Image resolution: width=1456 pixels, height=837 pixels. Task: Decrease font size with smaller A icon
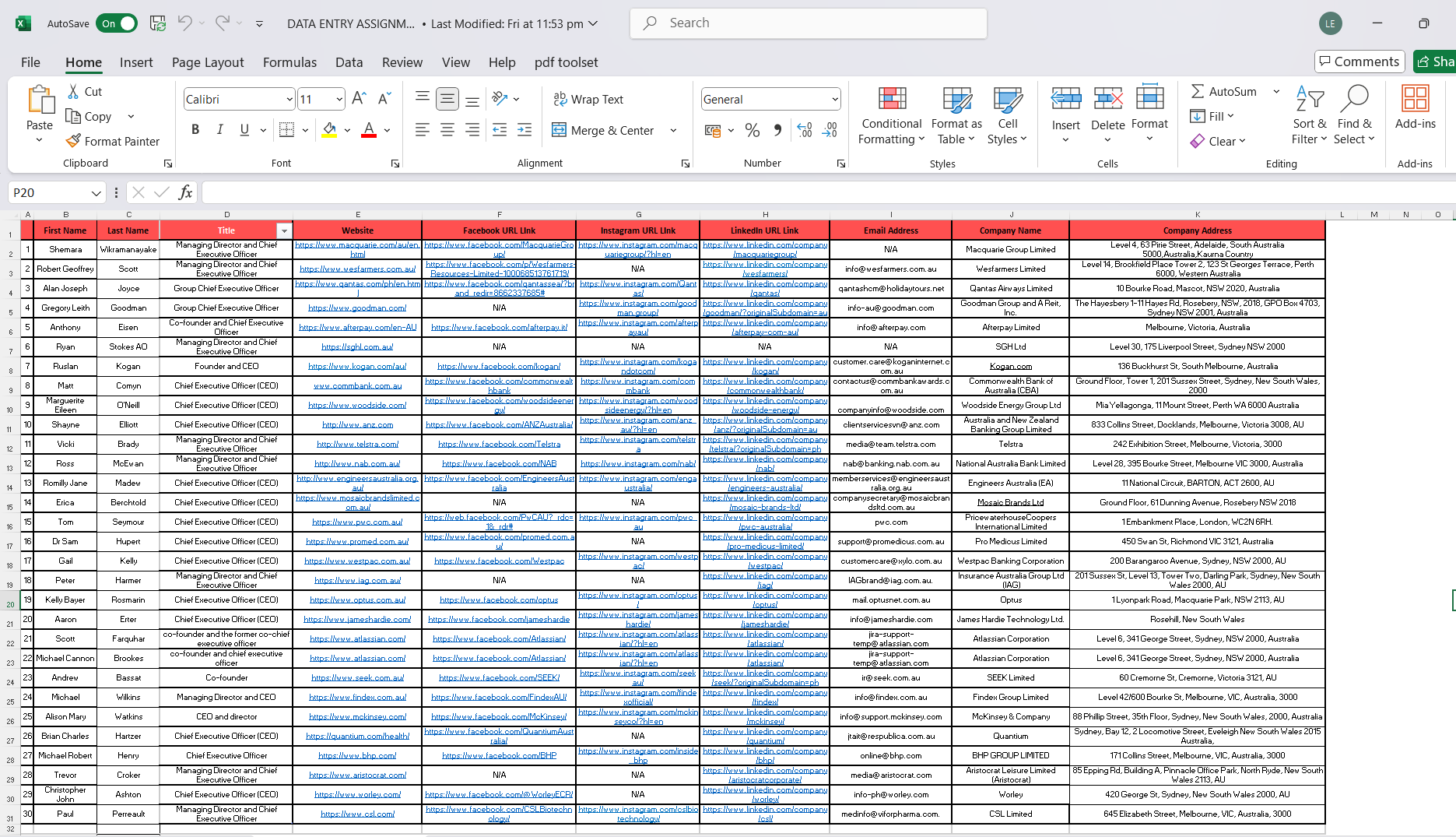[x=384, y=99]
